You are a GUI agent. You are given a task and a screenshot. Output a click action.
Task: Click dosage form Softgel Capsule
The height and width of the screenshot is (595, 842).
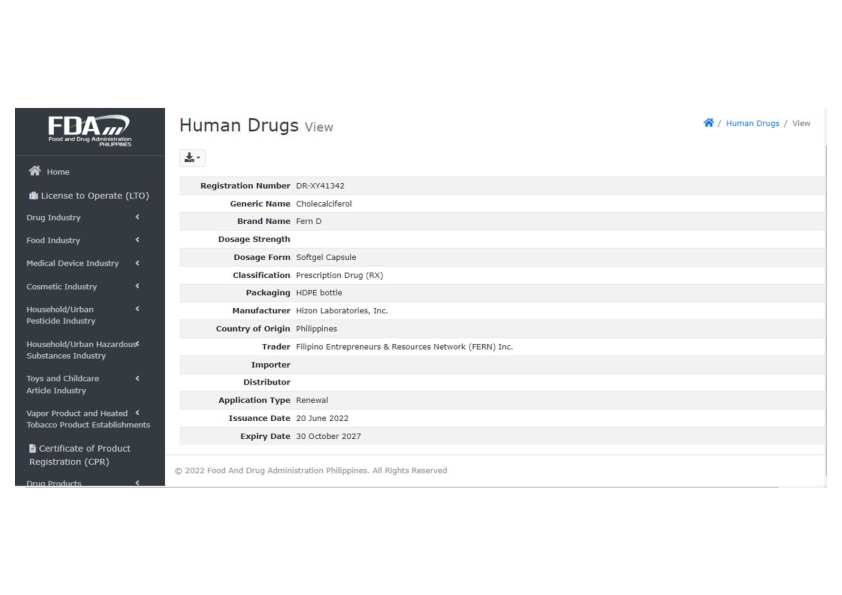coord(326,257)
